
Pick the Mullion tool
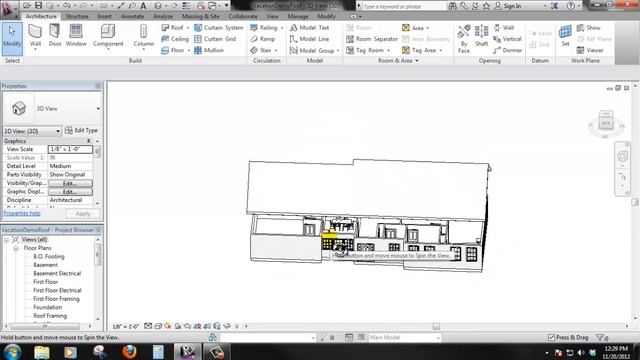pyautogui.click(x=209, y=50)
